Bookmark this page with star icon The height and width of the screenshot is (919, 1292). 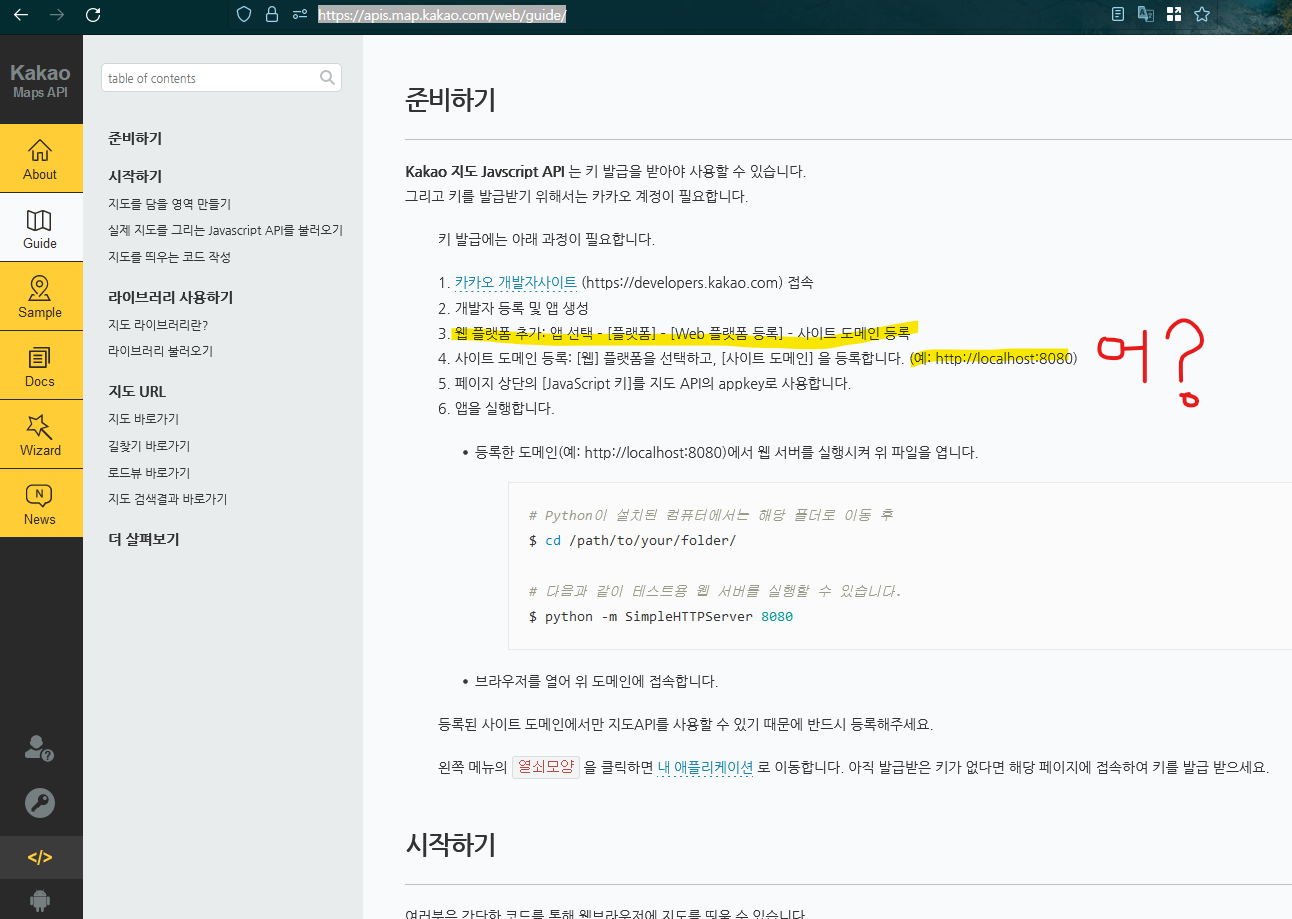tap(1202, 14)
